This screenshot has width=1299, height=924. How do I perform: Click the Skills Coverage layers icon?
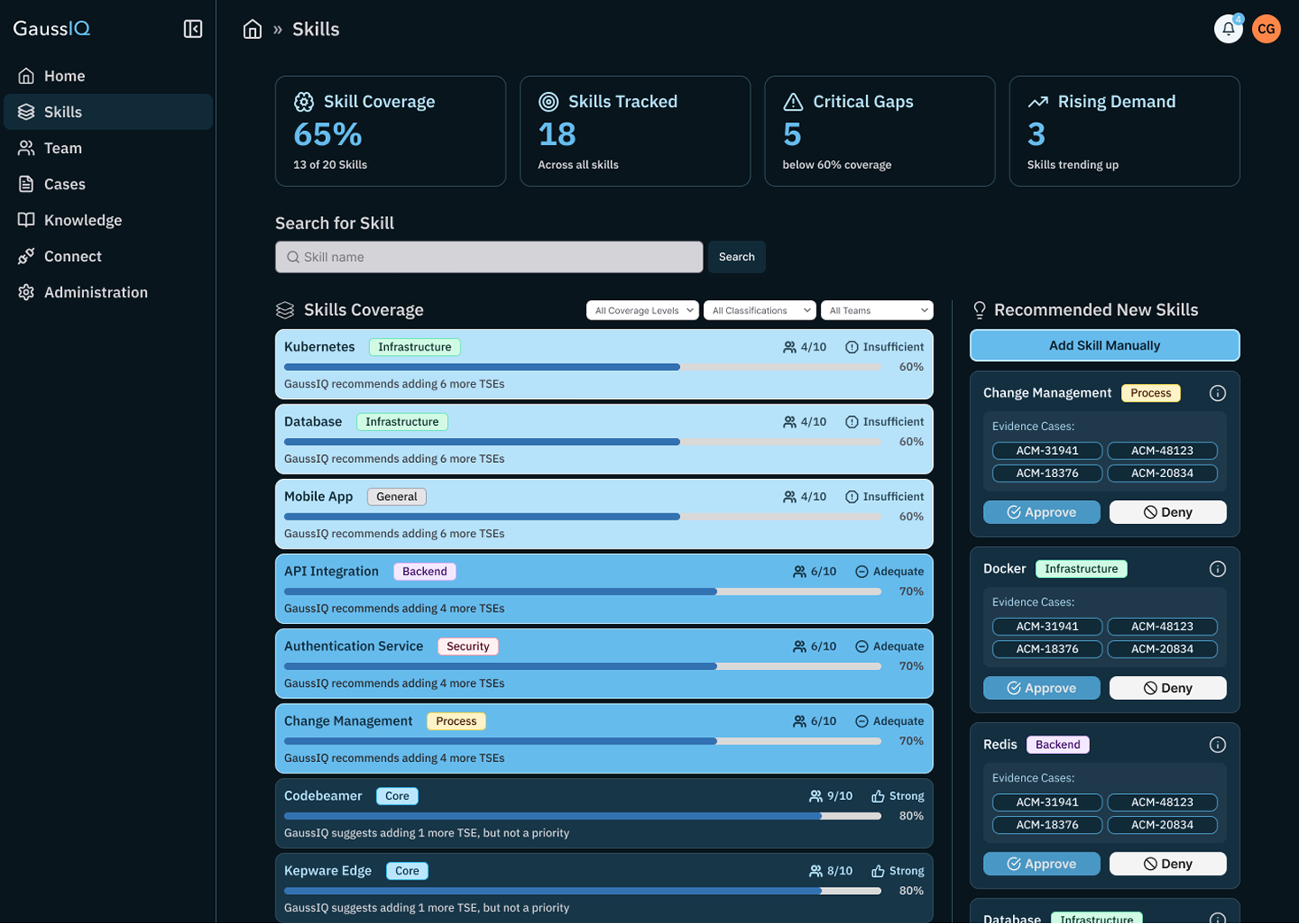(285, 310)
